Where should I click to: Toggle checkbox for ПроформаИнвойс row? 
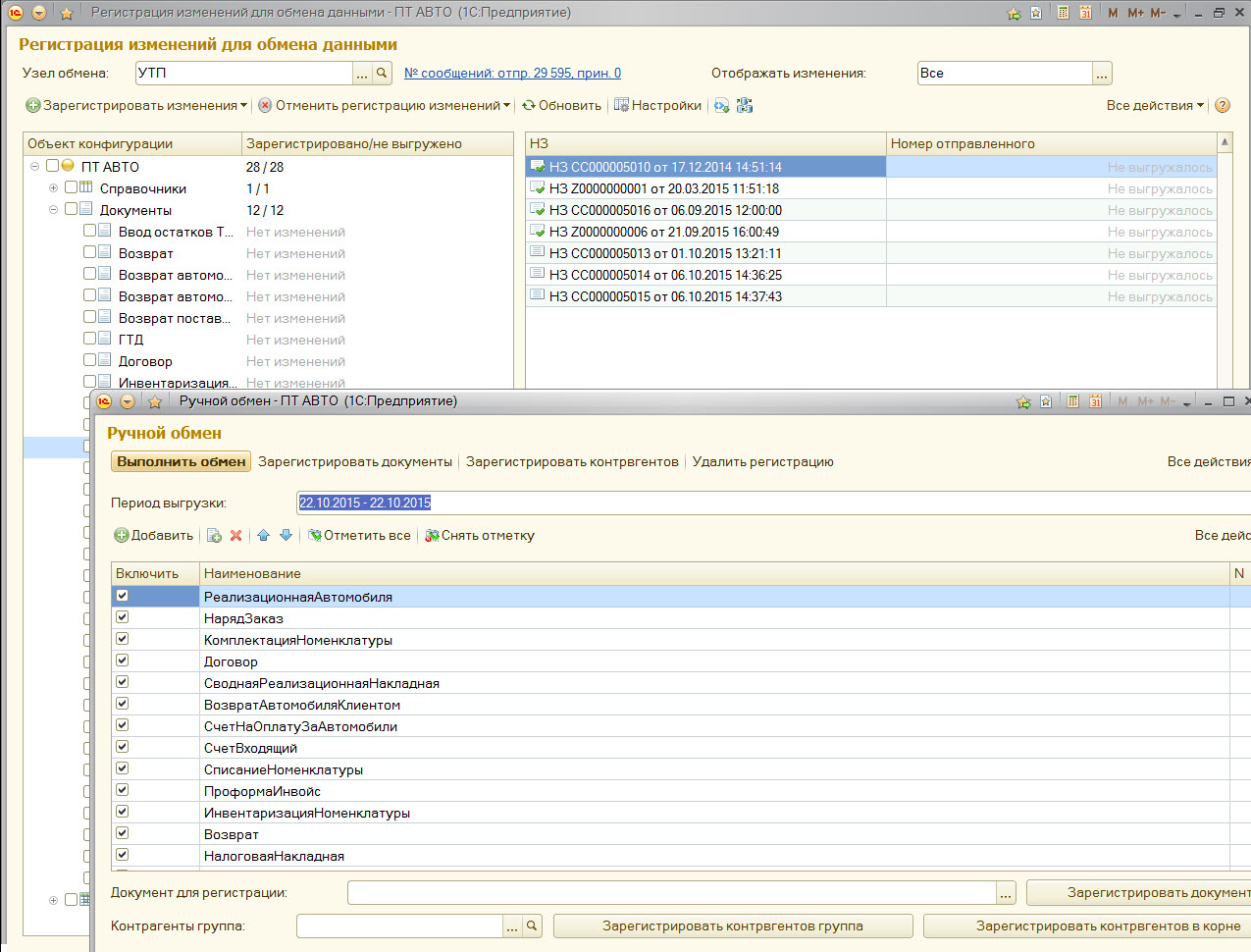pyautogui.click(x=122, y=790)
